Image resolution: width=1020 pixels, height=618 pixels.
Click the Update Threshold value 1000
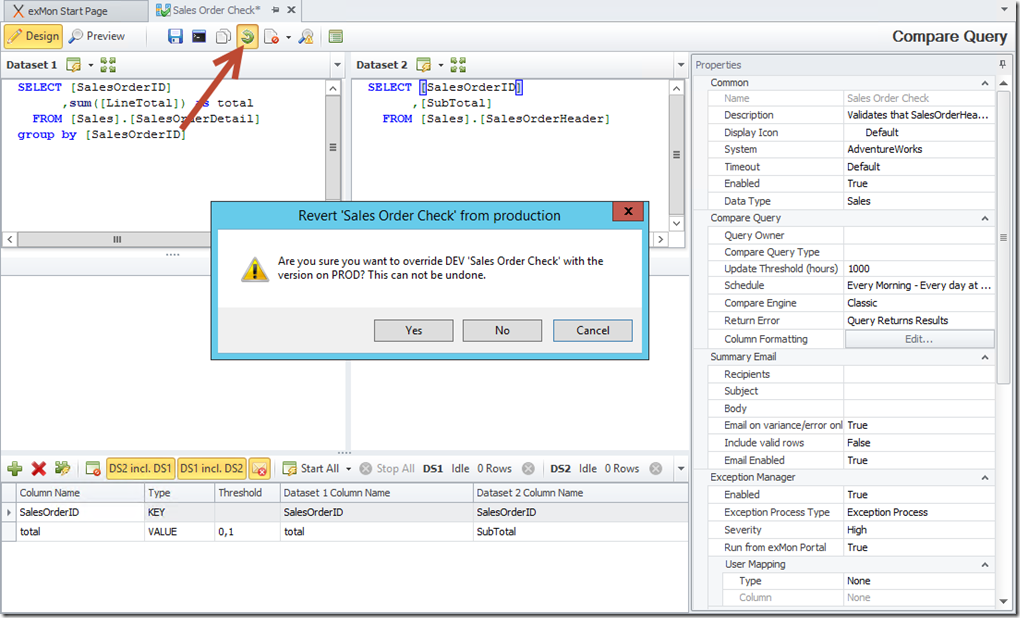coord(919,269)
